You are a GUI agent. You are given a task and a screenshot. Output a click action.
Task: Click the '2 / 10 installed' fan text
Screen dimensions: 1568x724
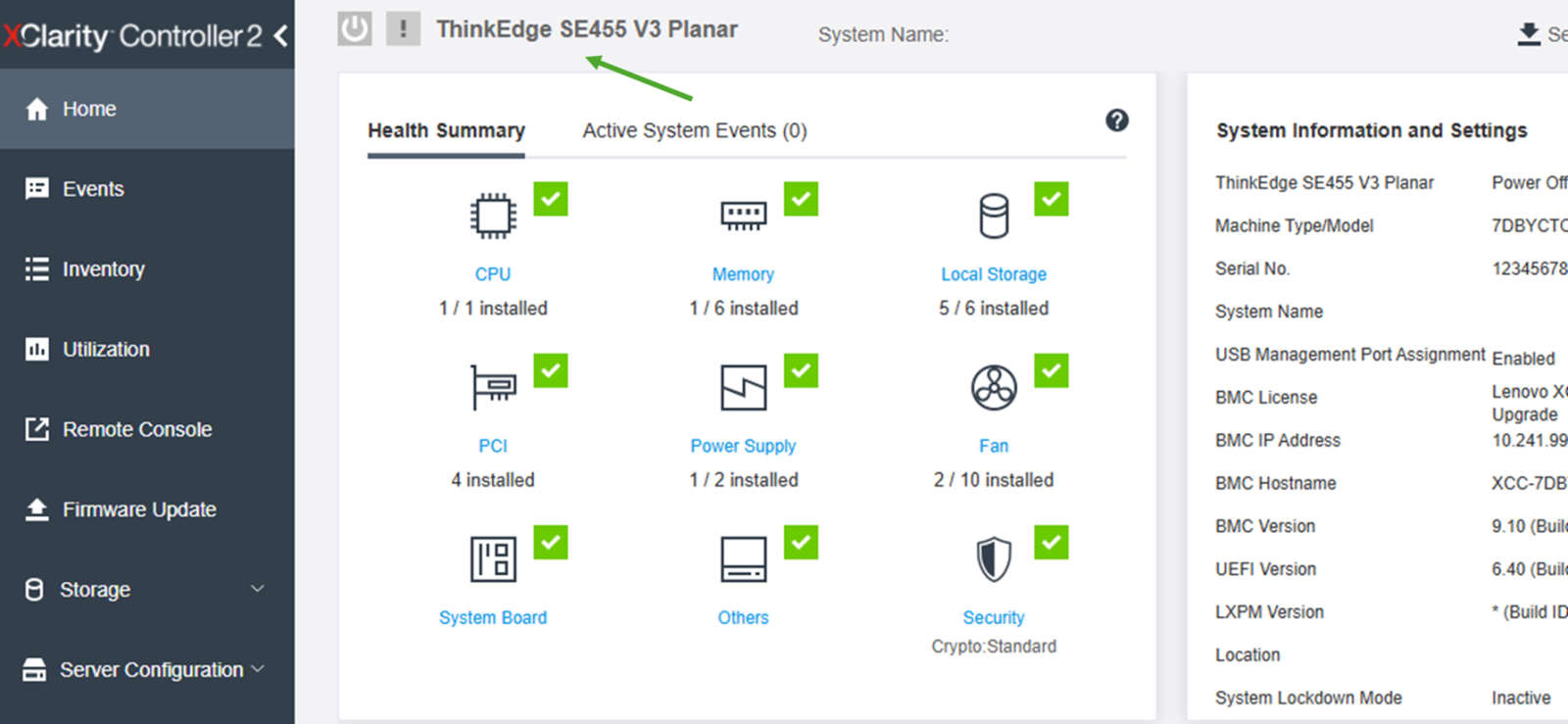pyautogui.click(x=994, y=480)
